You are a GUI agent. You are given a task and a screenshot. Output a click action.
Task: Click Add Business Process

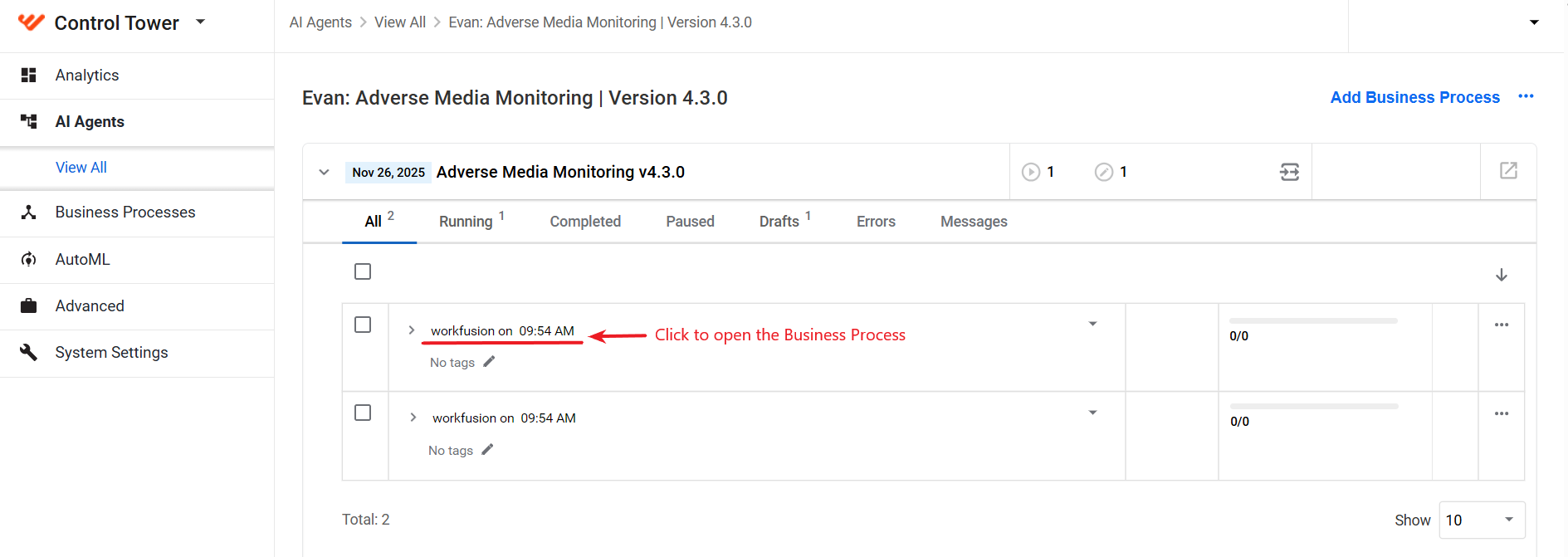coord(1414,97)
